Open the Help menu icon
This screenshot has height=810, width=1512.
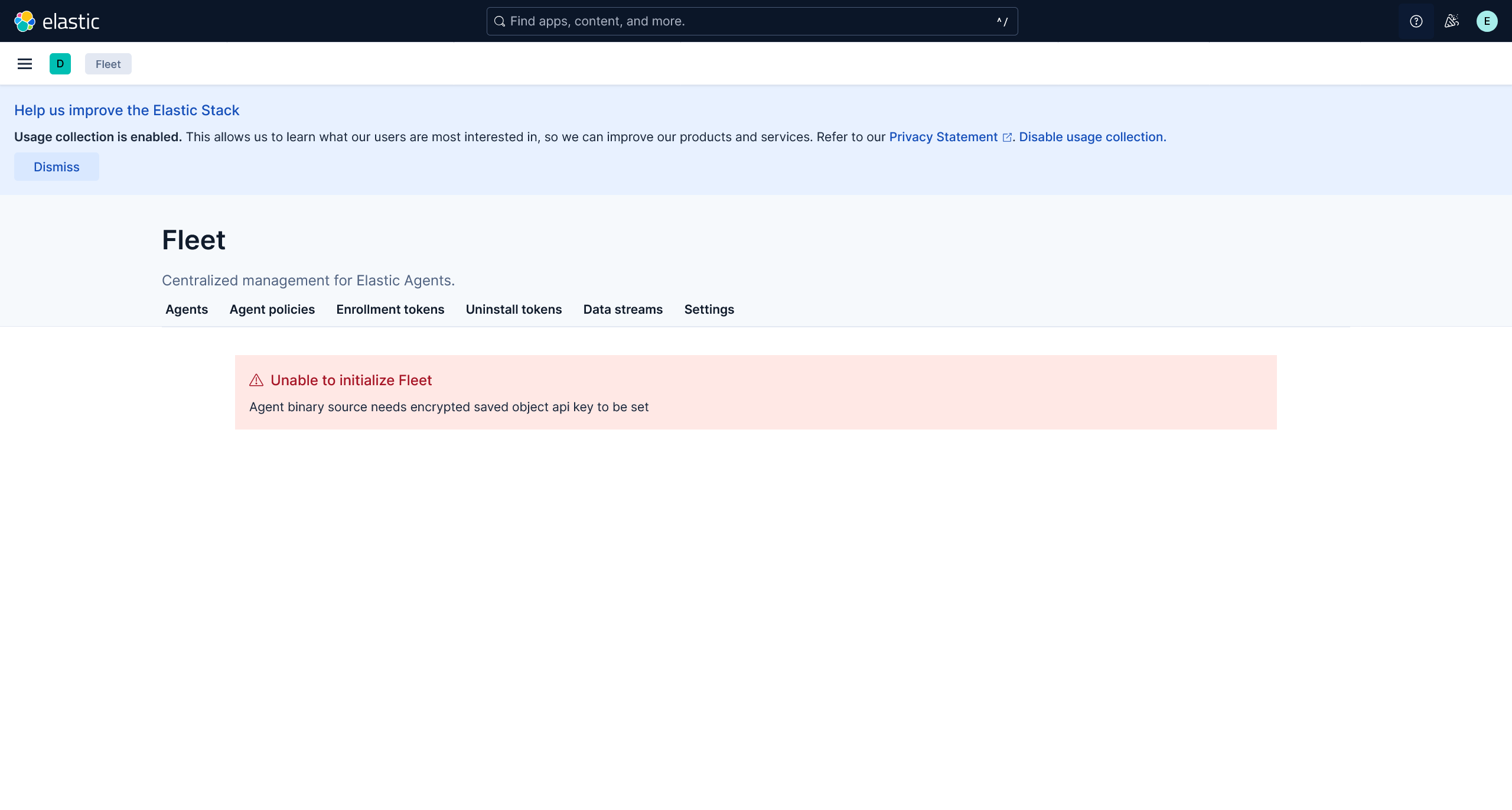1416,21
